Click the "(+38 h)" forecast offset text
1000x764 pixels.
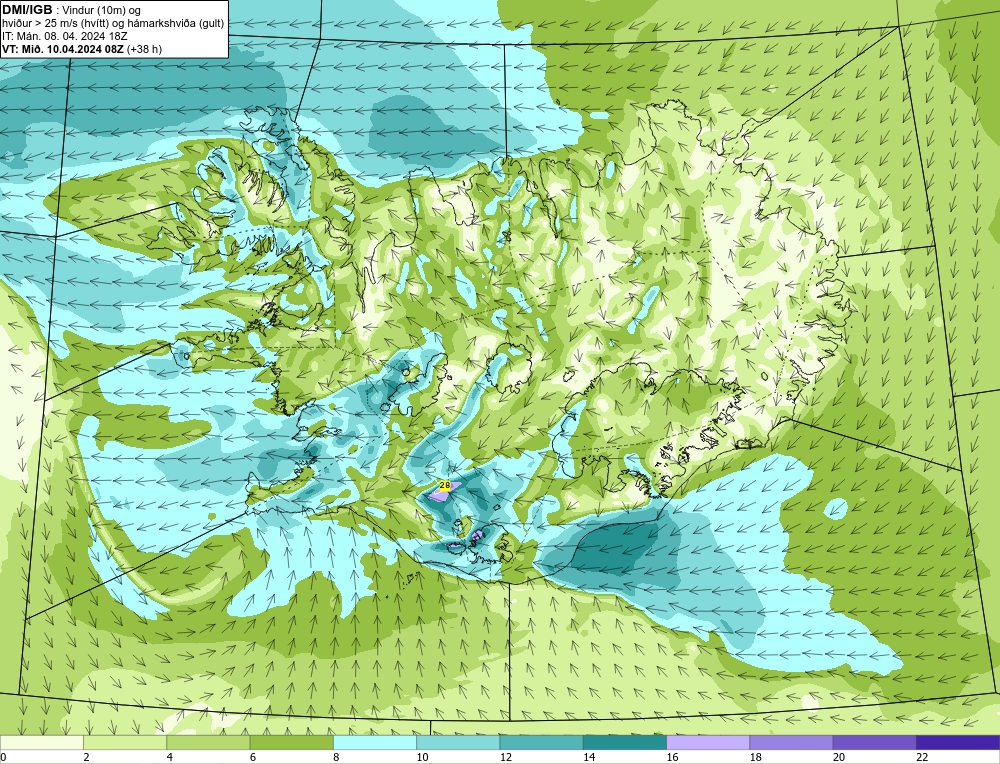coord(144,49)
